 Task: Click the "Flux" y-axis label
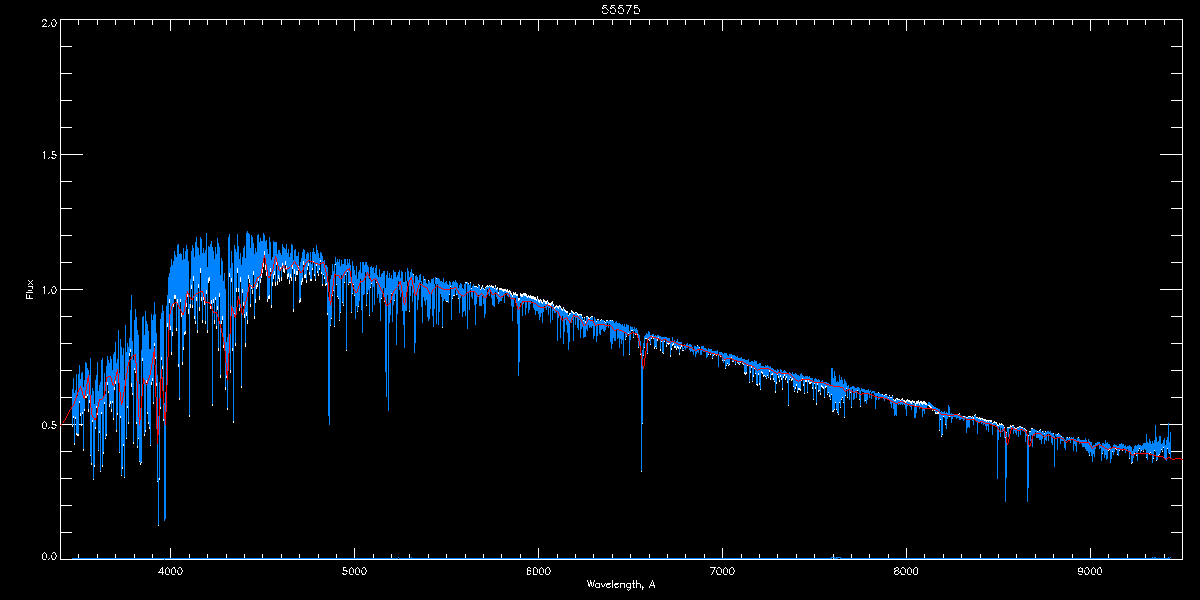point(30,290)
